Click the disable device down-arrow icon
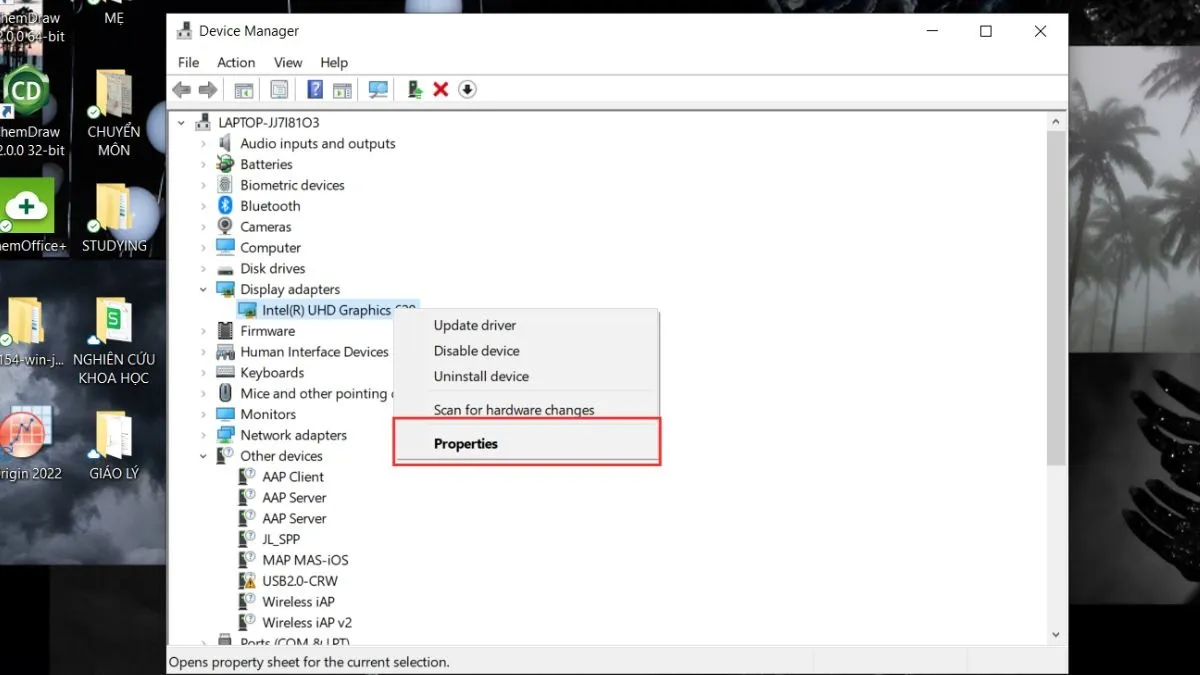Image resolution: width=1200 pixels, height=675 pixels. [467, 90]
